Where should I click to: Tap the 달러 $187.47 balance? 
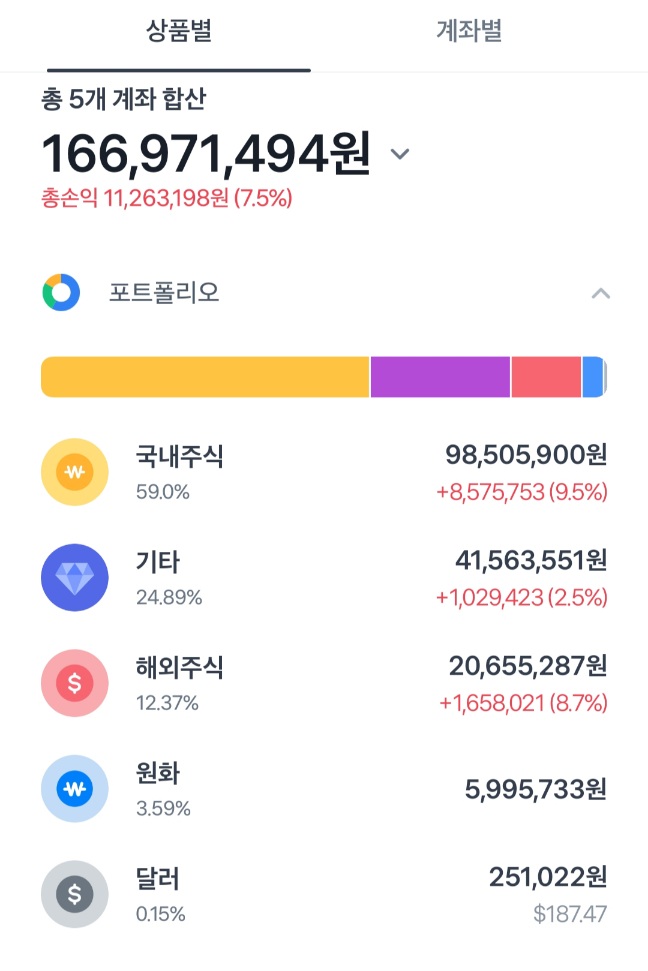570,914
